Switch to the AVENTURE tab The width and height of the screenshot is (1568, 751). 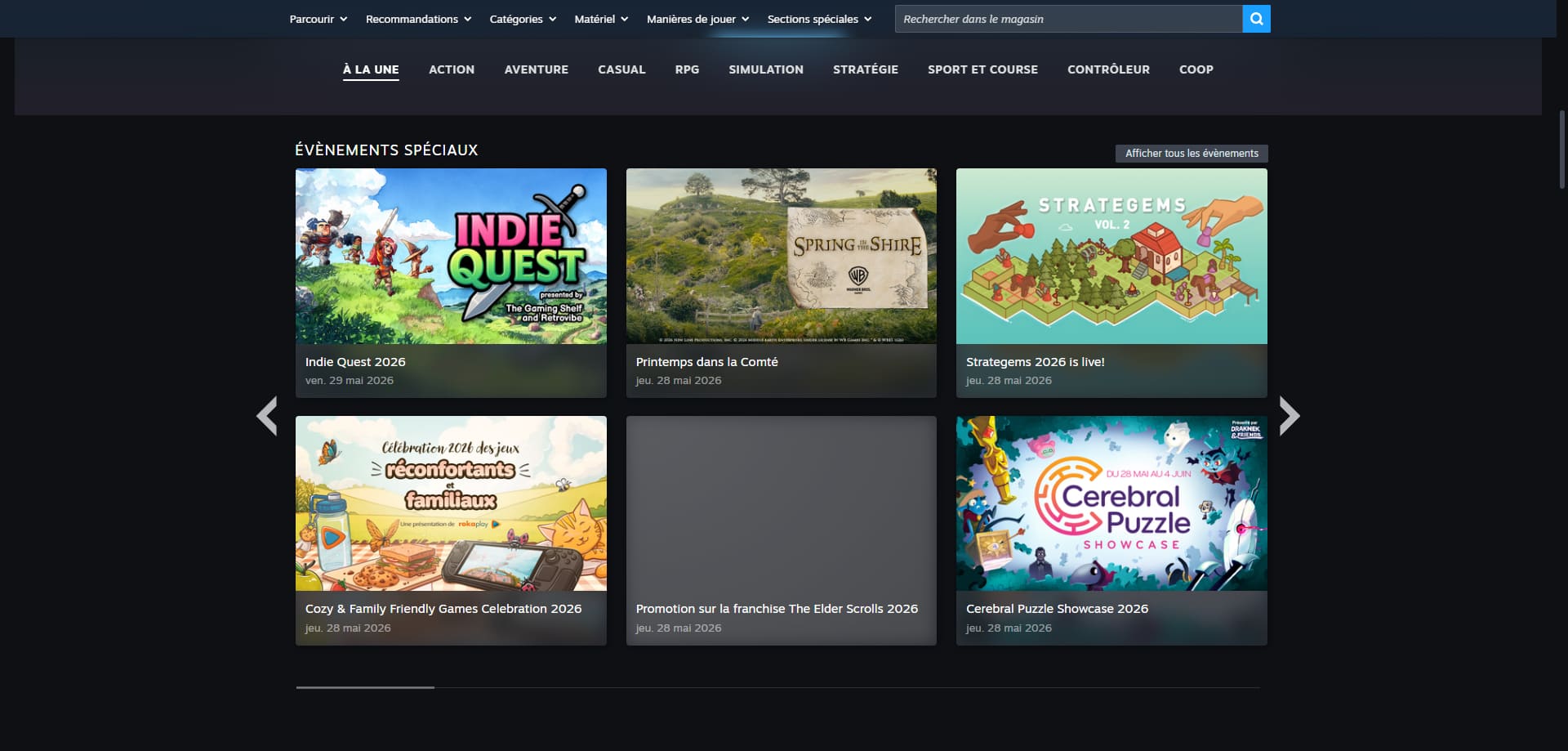coord(537,69)
